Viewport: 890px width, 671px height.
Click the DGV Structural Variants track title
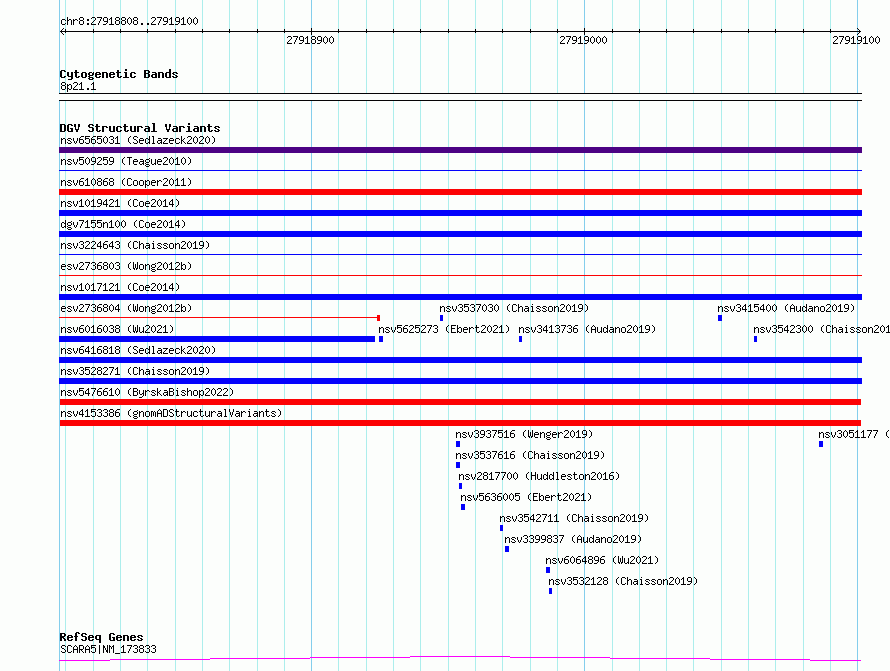tap(140, 128)
